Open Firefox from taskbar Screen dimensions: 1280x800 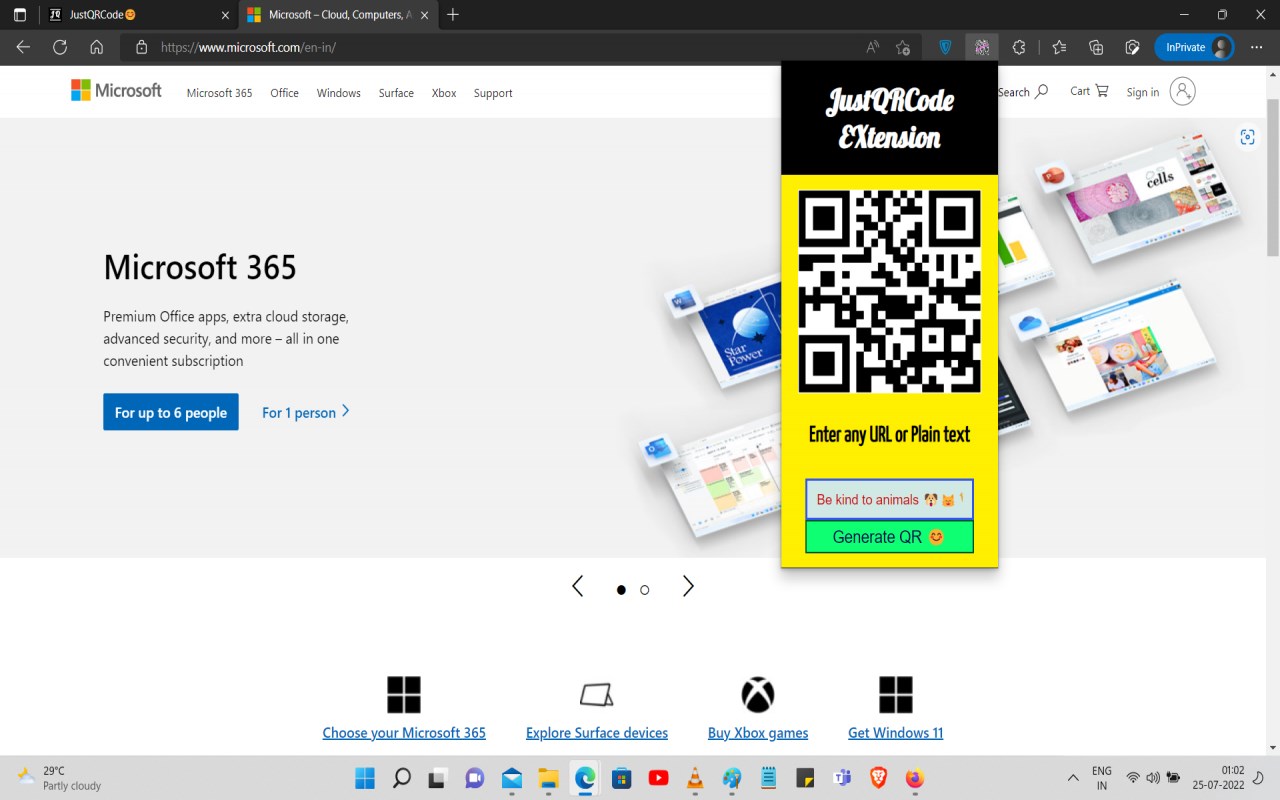point(915,778)
